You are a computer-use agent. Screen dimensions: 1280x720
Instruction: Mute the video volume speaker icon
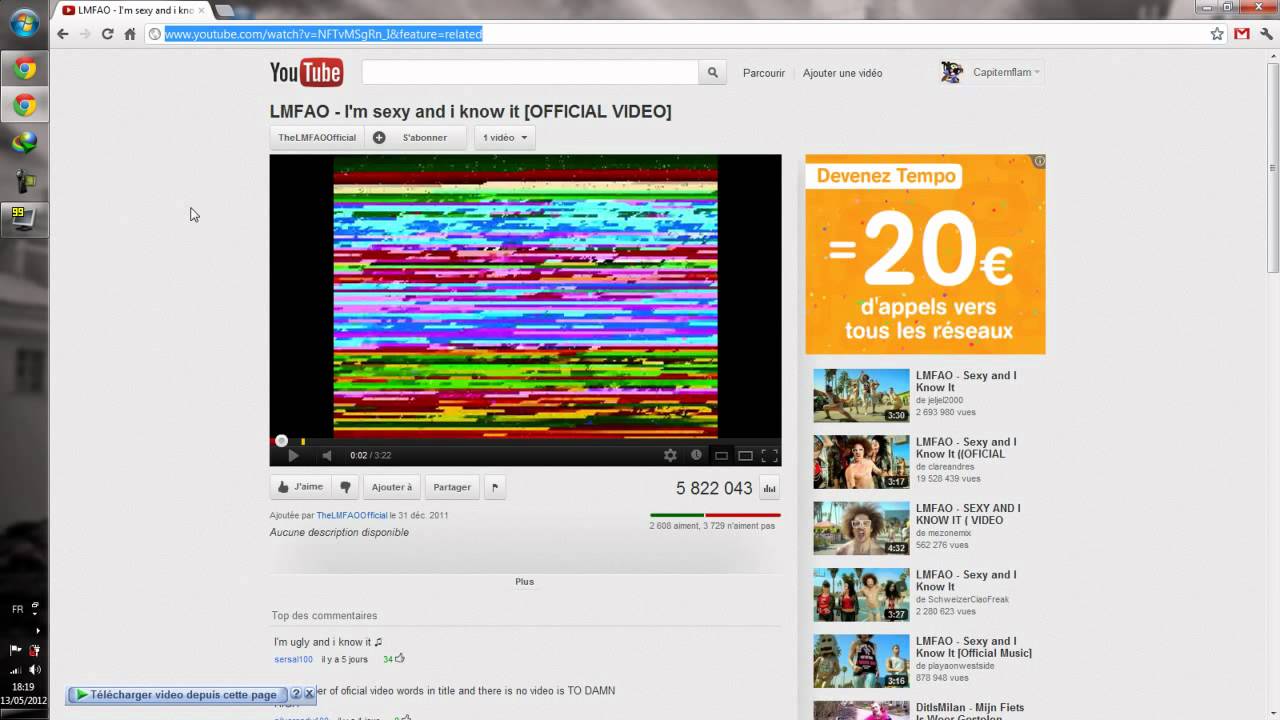(x=326, y=455)
